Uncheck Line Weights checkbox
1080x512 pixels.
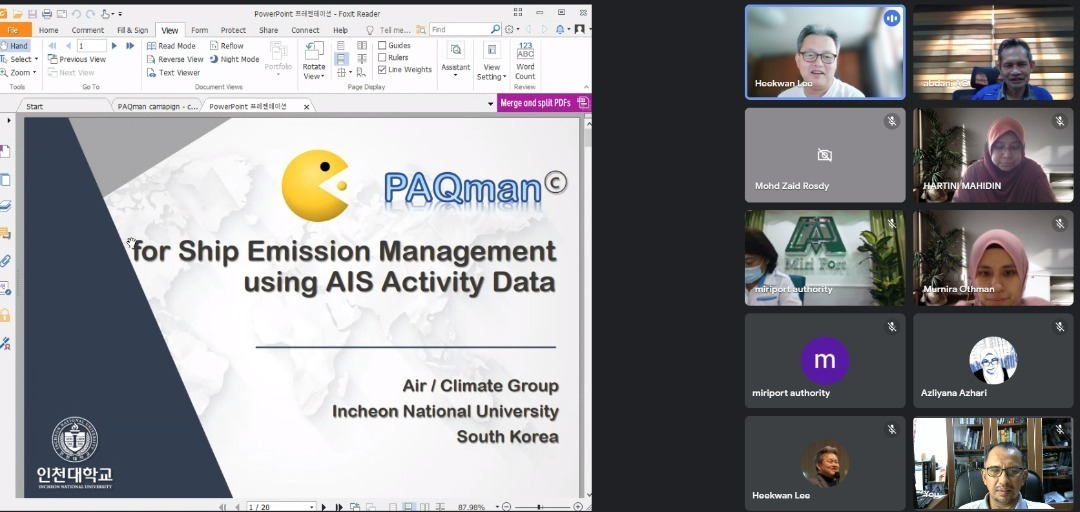point(382,70)
